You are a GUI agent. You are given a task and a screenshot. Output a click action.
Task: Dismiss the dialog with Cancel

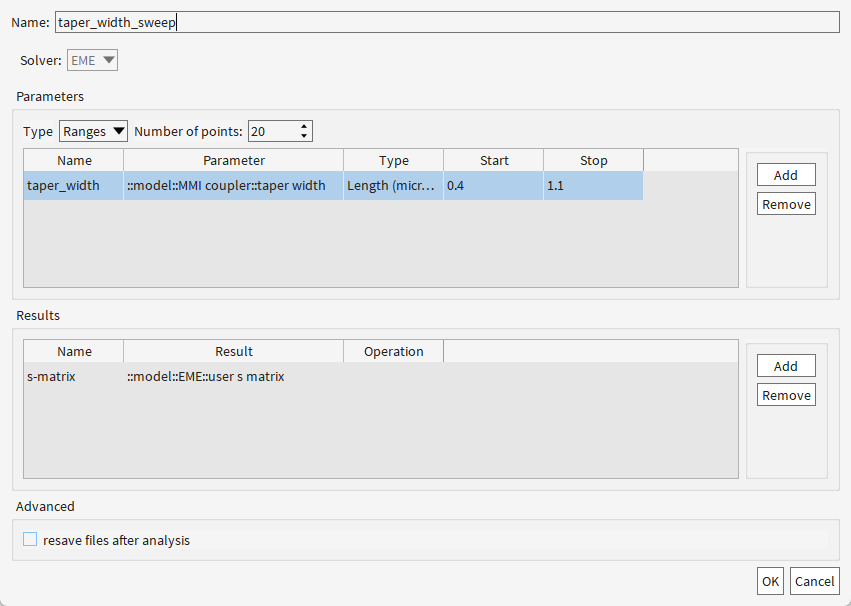(x=815, y=581)
